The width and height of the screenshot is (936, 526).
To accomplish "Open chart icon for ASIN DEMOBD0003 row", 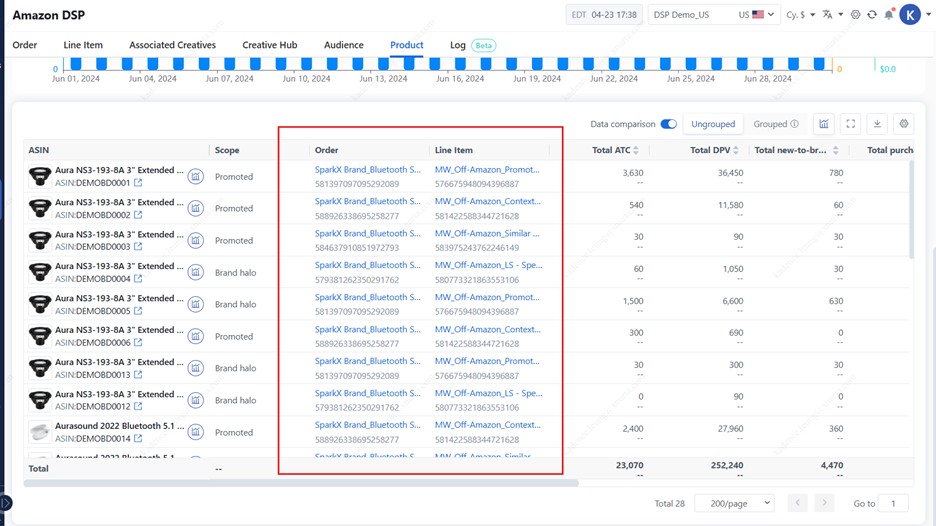I will pos(196,240).
